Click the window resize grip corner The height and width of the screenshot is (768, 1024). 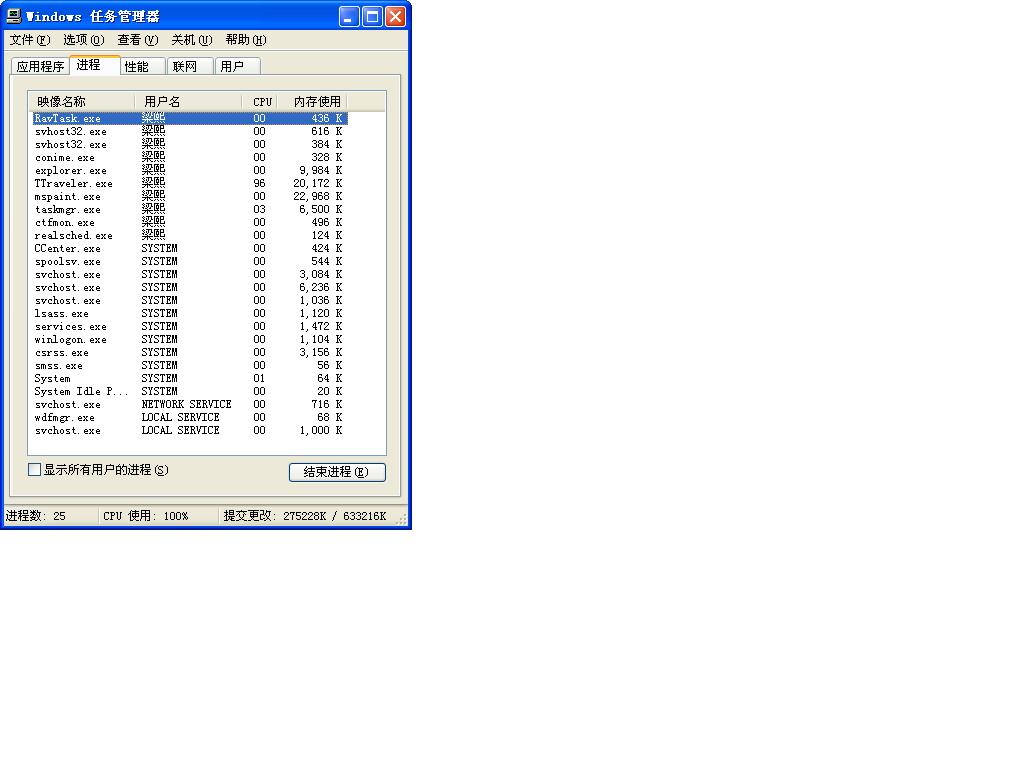tap(402, 519)
